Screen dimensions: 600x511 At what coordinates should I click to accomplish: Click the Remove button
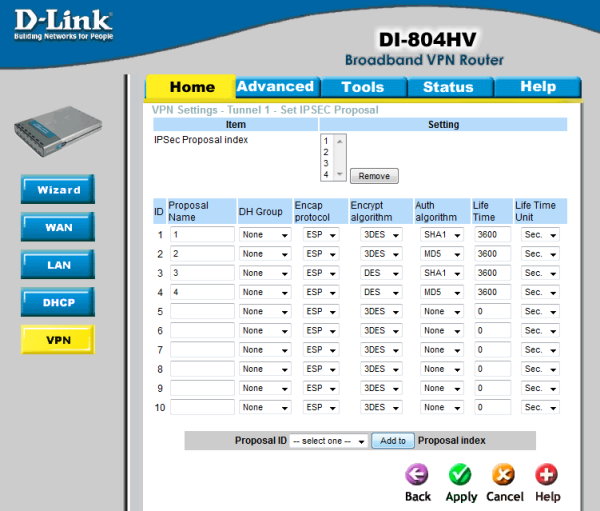[374, 176]
